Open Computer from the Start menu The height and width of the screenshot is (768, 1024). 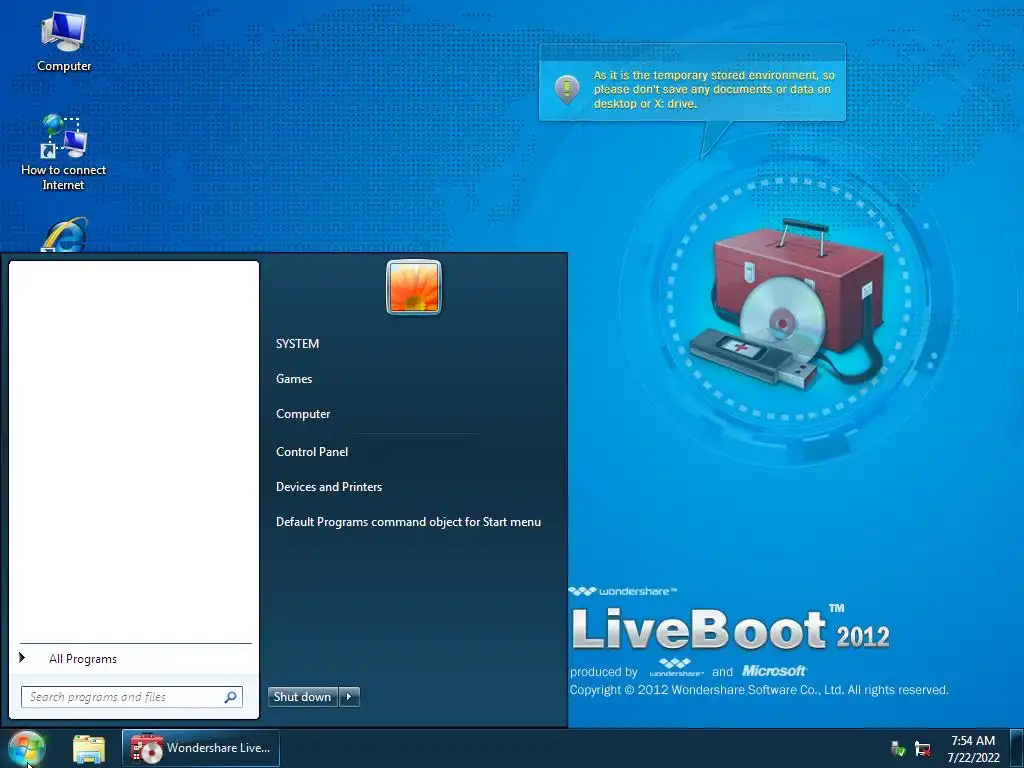[x=303, y=414]
